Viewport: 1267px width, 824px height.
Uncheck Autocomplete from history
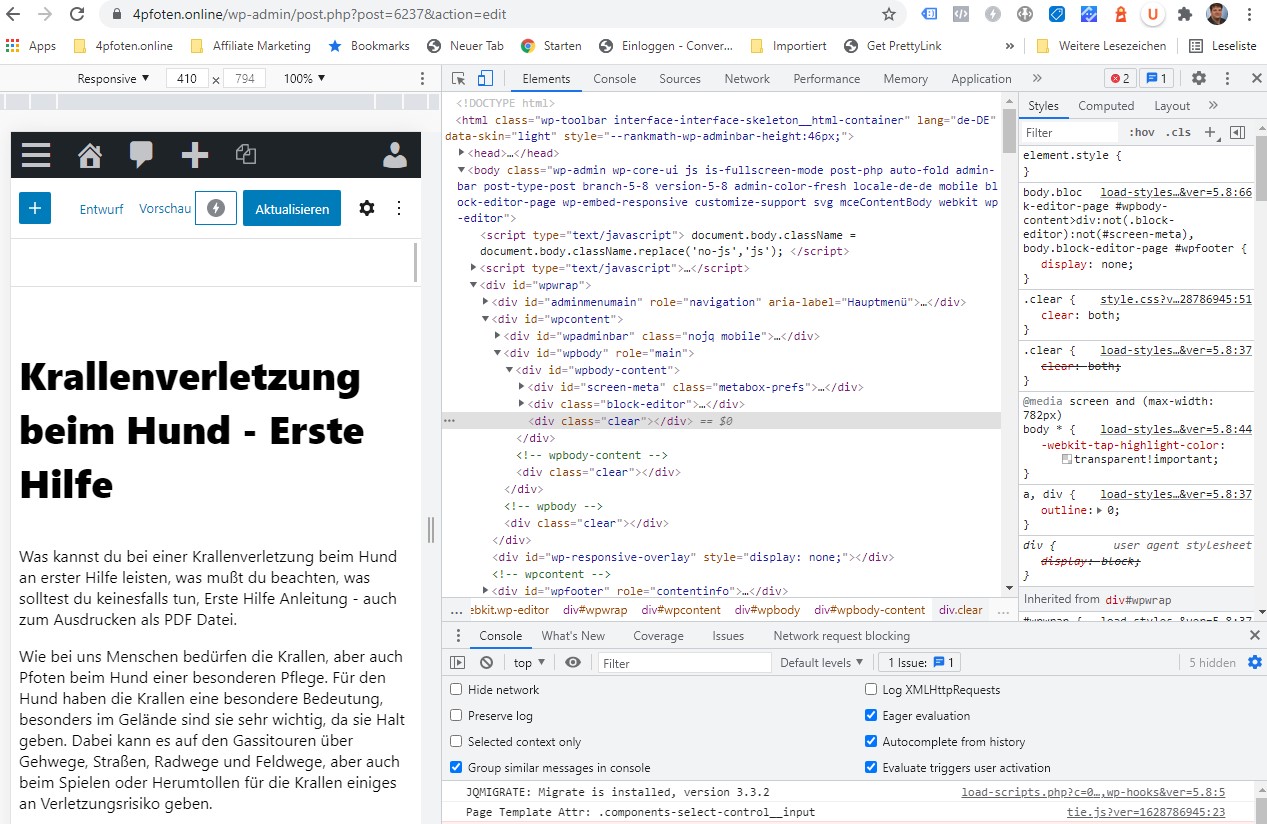click(x=870, y=741)
